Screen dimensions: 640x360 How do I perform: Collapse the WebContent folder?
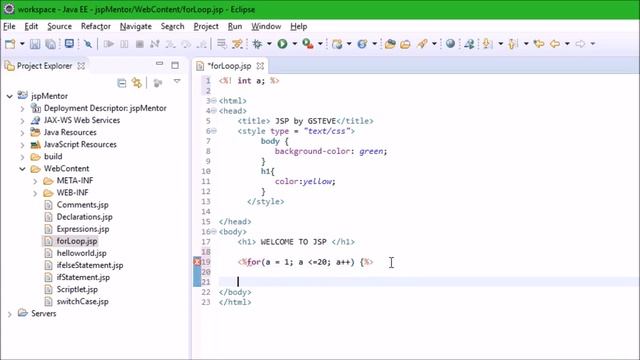(x=22, y=169)
